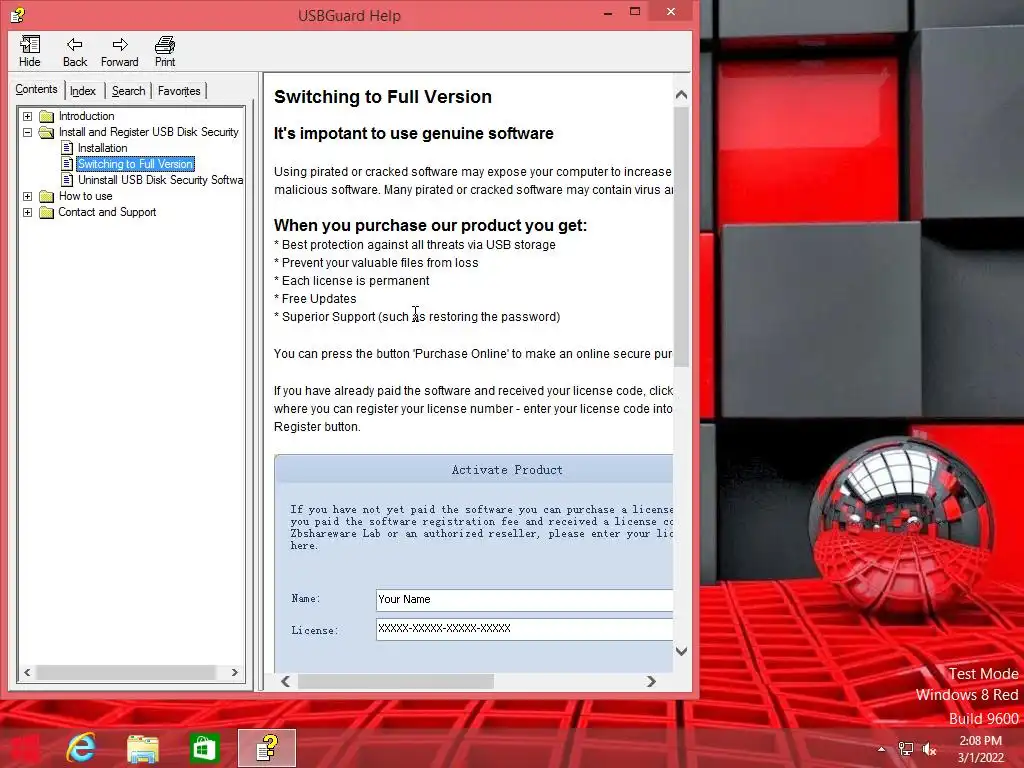Maximize the USBGuard Help window
This screenshot has height=768, width=1024.
pyautogui.click(x=635, y=12)
